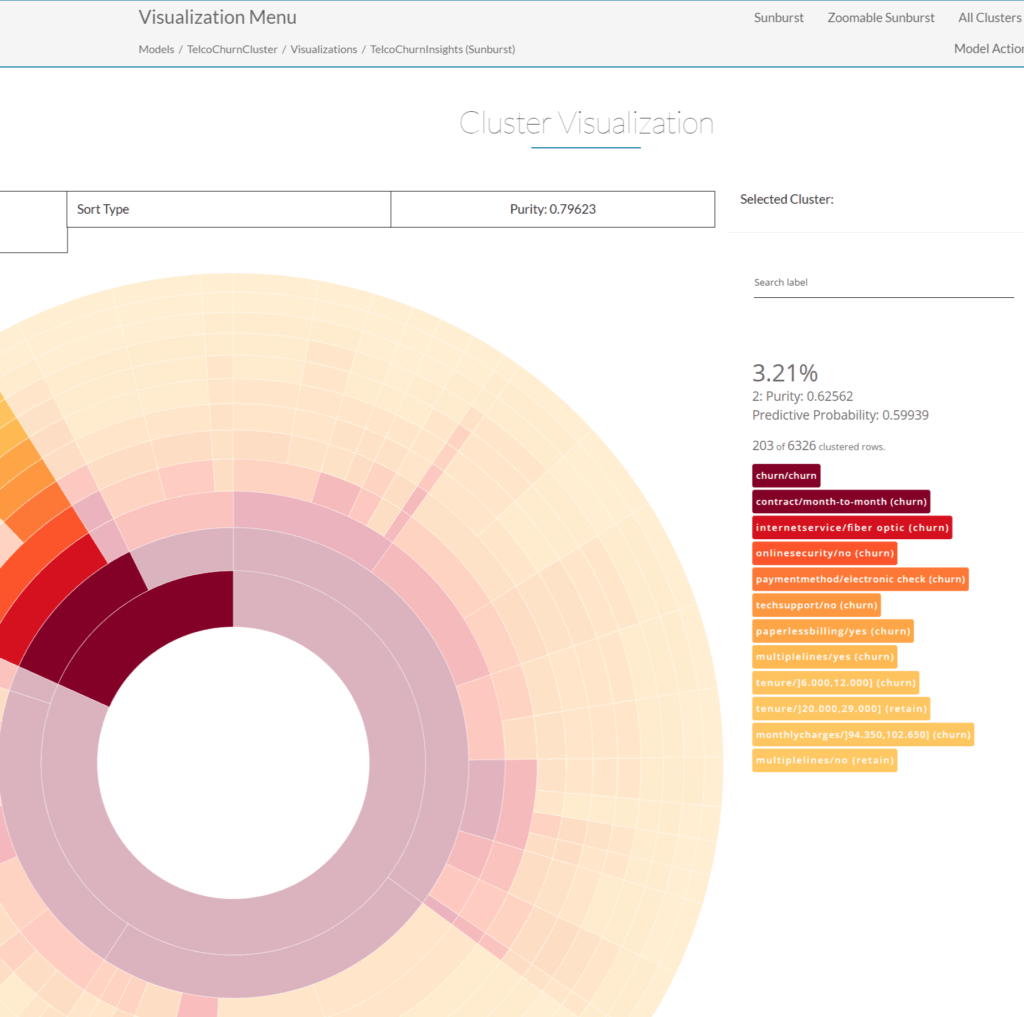Click the Model Actions menu
1024x1017 pixels.
coord(988,49)
